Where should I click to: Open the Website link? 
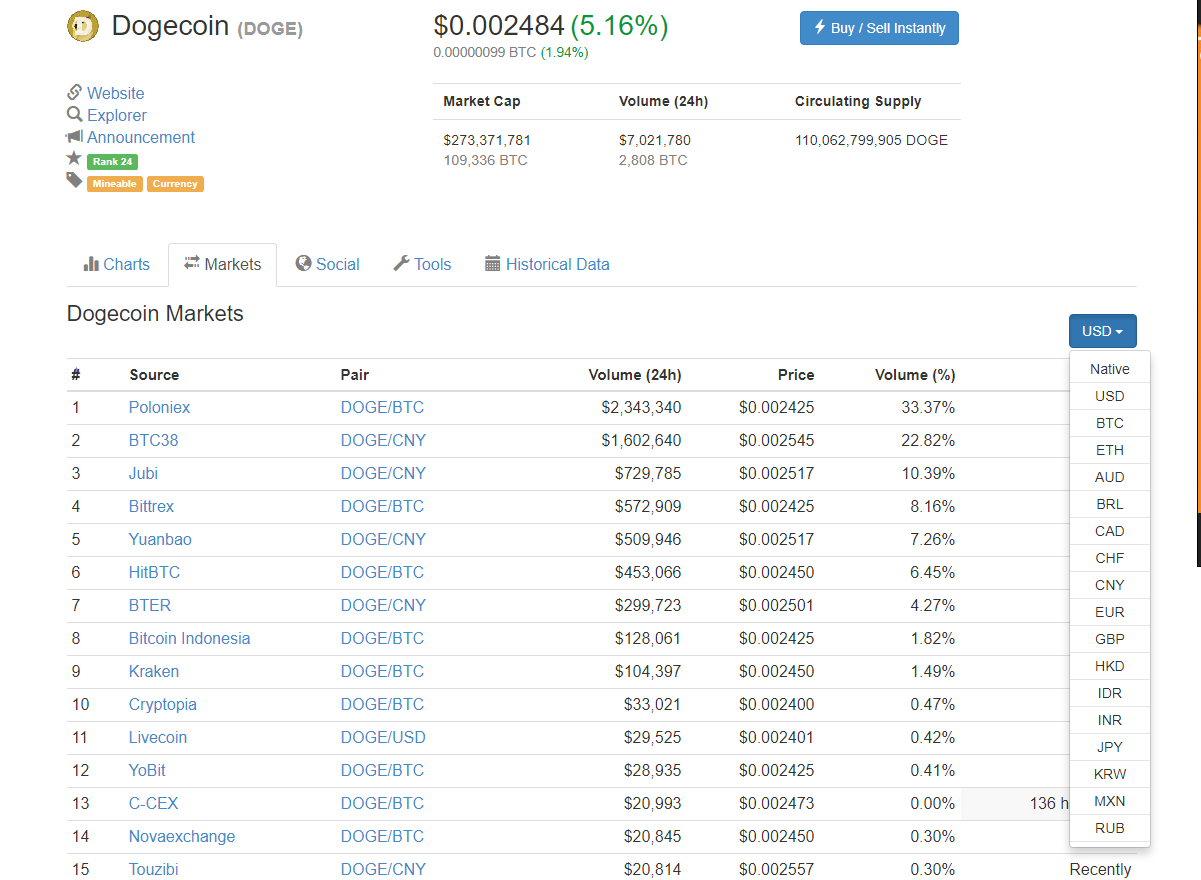(x=115, y=93)
